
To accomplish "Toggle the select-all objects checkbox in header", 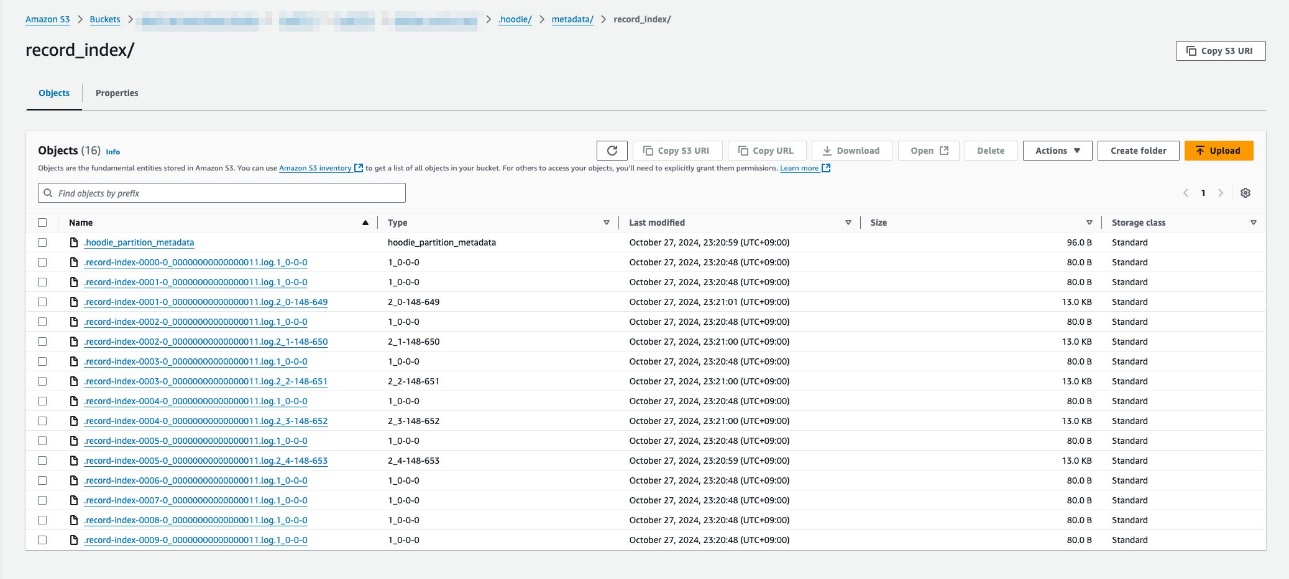I will pyautogui.click(x=42, y=223).
